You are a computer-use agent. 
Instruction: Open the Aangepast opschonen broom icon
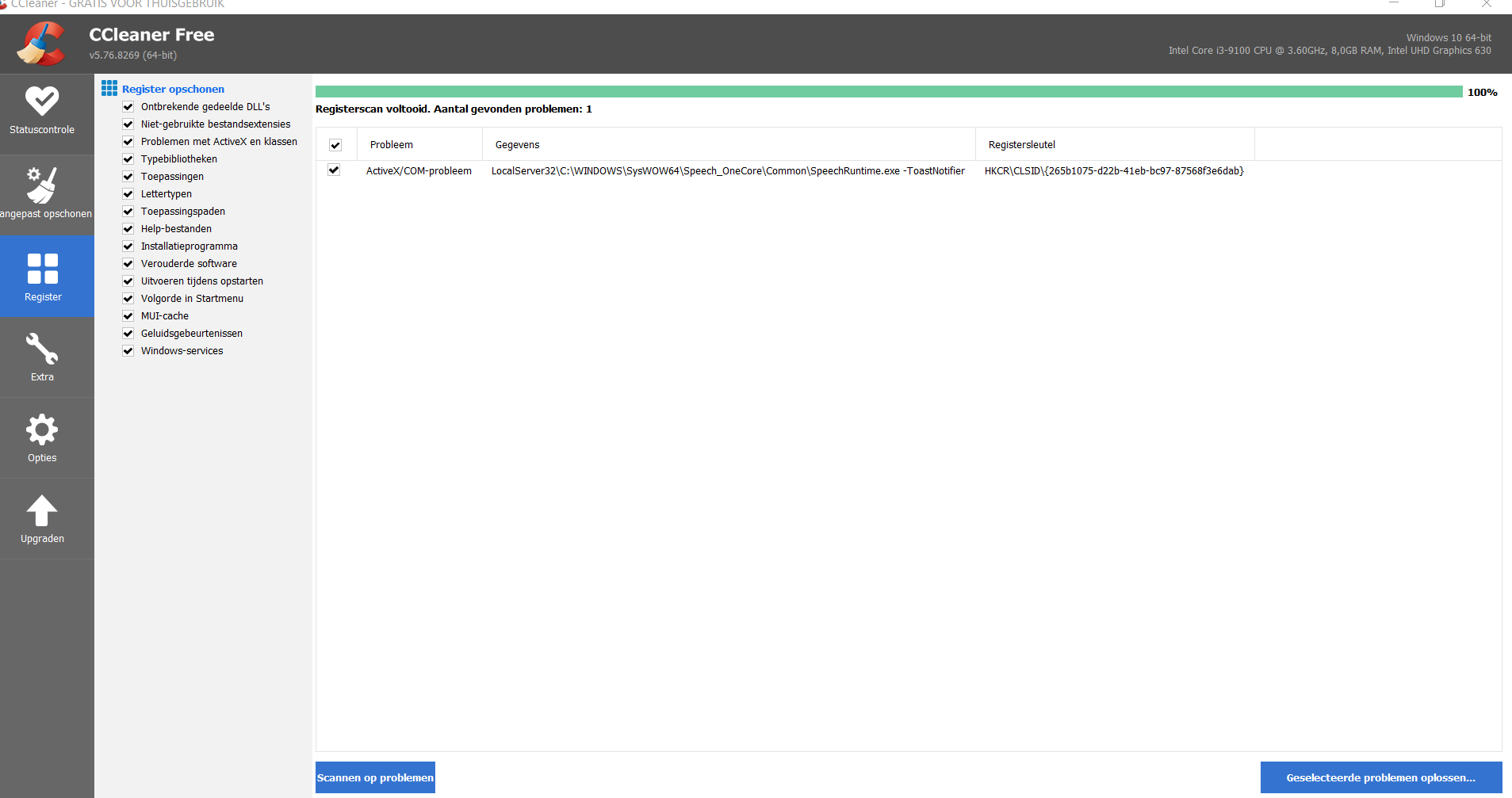(x=42, y=184)
